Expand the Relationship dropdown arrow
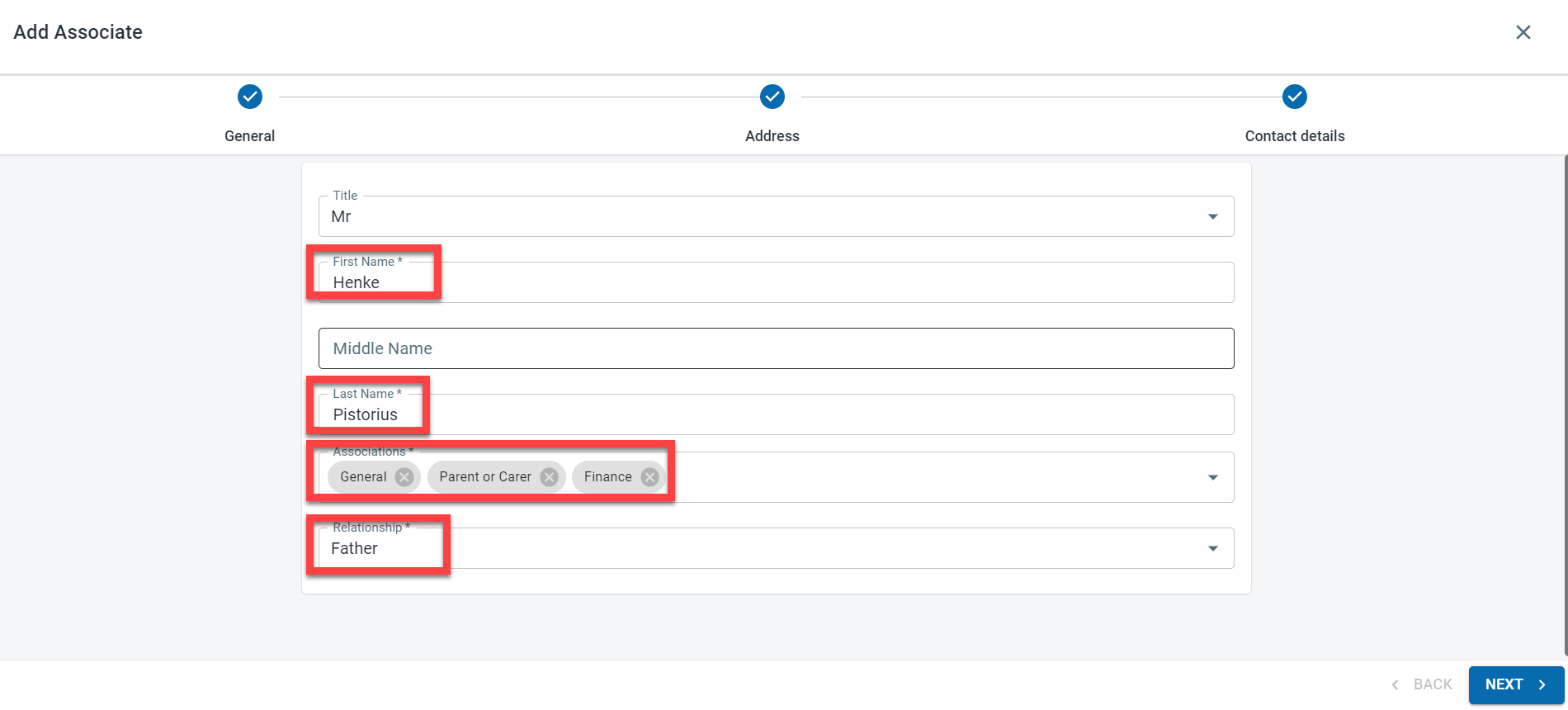 coord(1213,548)
